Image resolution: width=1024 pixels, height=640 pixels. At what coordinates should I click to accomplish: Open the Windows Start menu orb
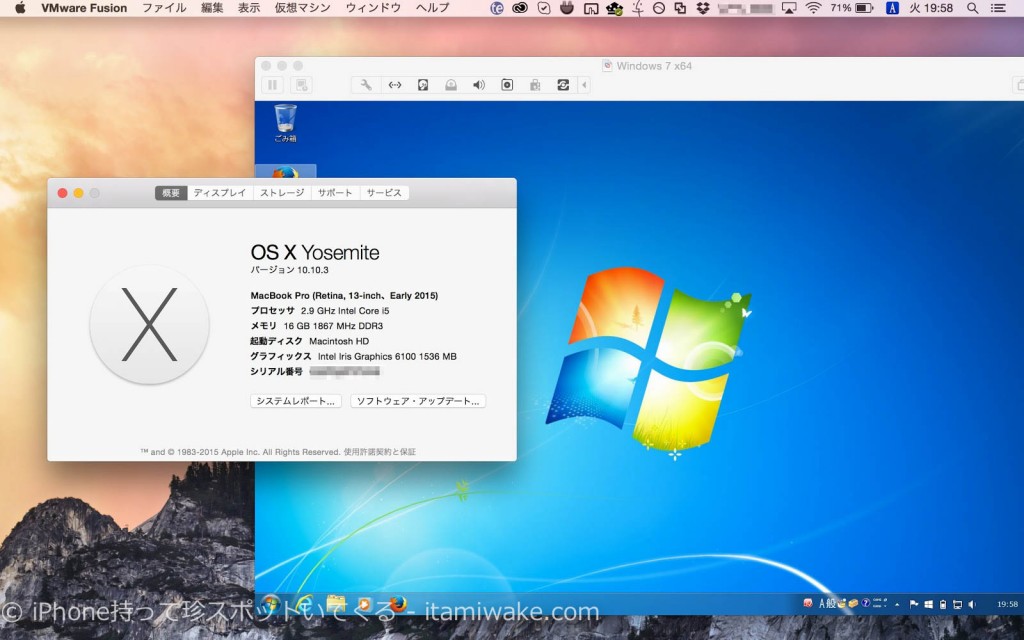[x=270, y=604]
